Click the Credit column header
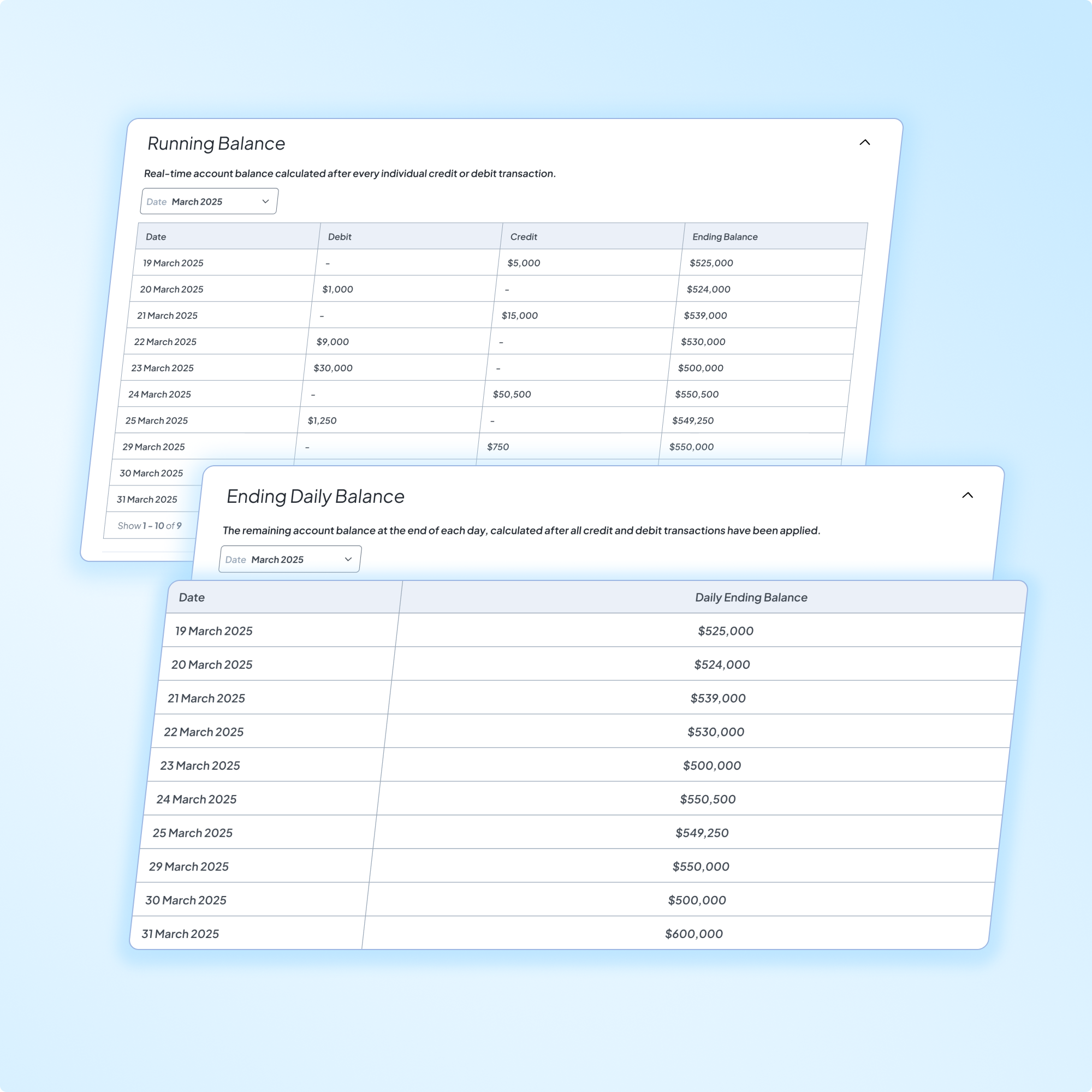Image resolution: width=1092 pixels, height=1092 pixels. [x=524, y=237]
